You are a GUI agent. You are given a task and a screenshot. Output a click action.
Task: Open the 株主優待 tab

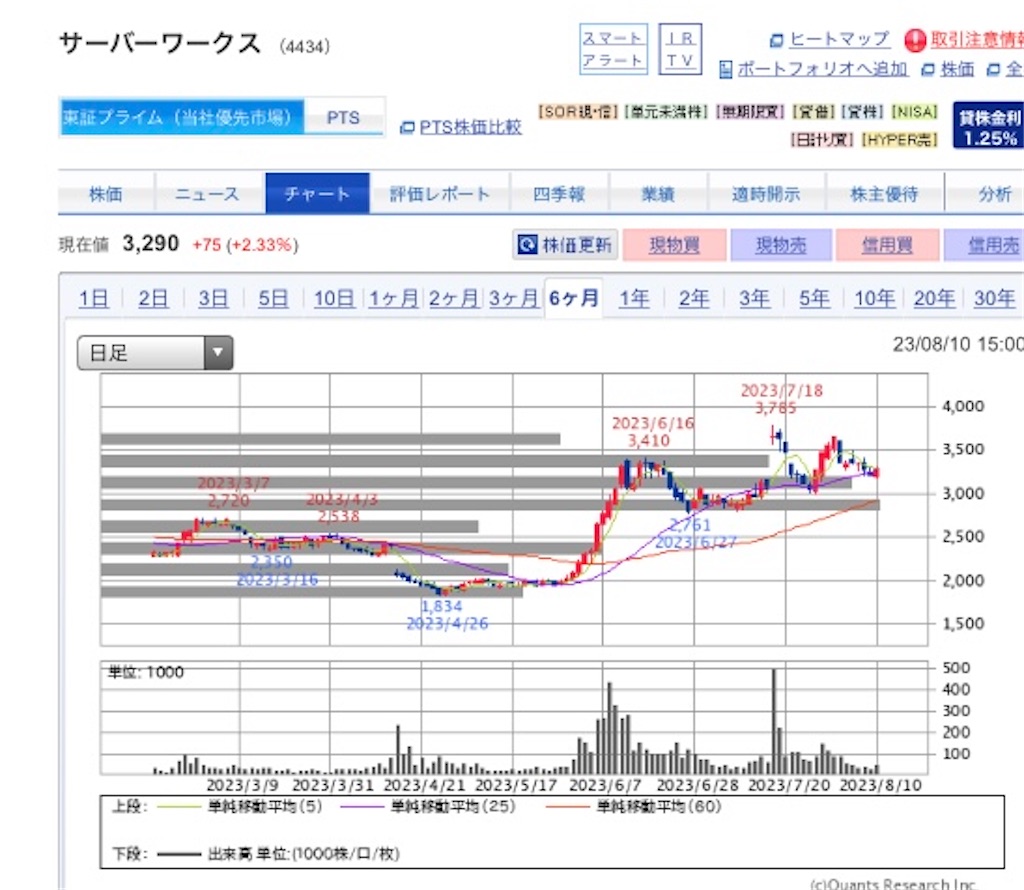tap(884, 194)
